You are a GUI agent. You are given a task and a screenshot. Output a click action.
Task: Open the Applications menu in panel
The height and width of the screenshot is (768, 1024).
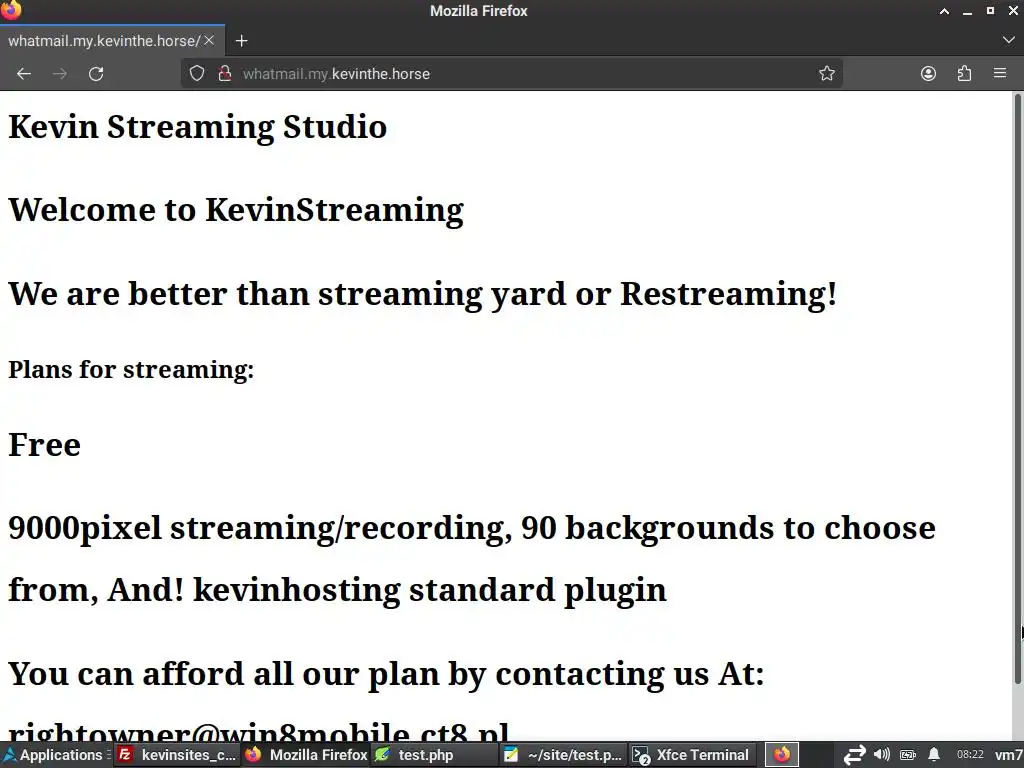tap(56, 755)
